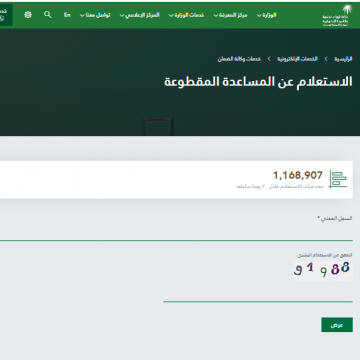Image resolution: width=360 pixels, height=360 pixels.
Task: Click the page heading الاستعلام عن المساعدة المقطوعة
Action: [258, 82]
